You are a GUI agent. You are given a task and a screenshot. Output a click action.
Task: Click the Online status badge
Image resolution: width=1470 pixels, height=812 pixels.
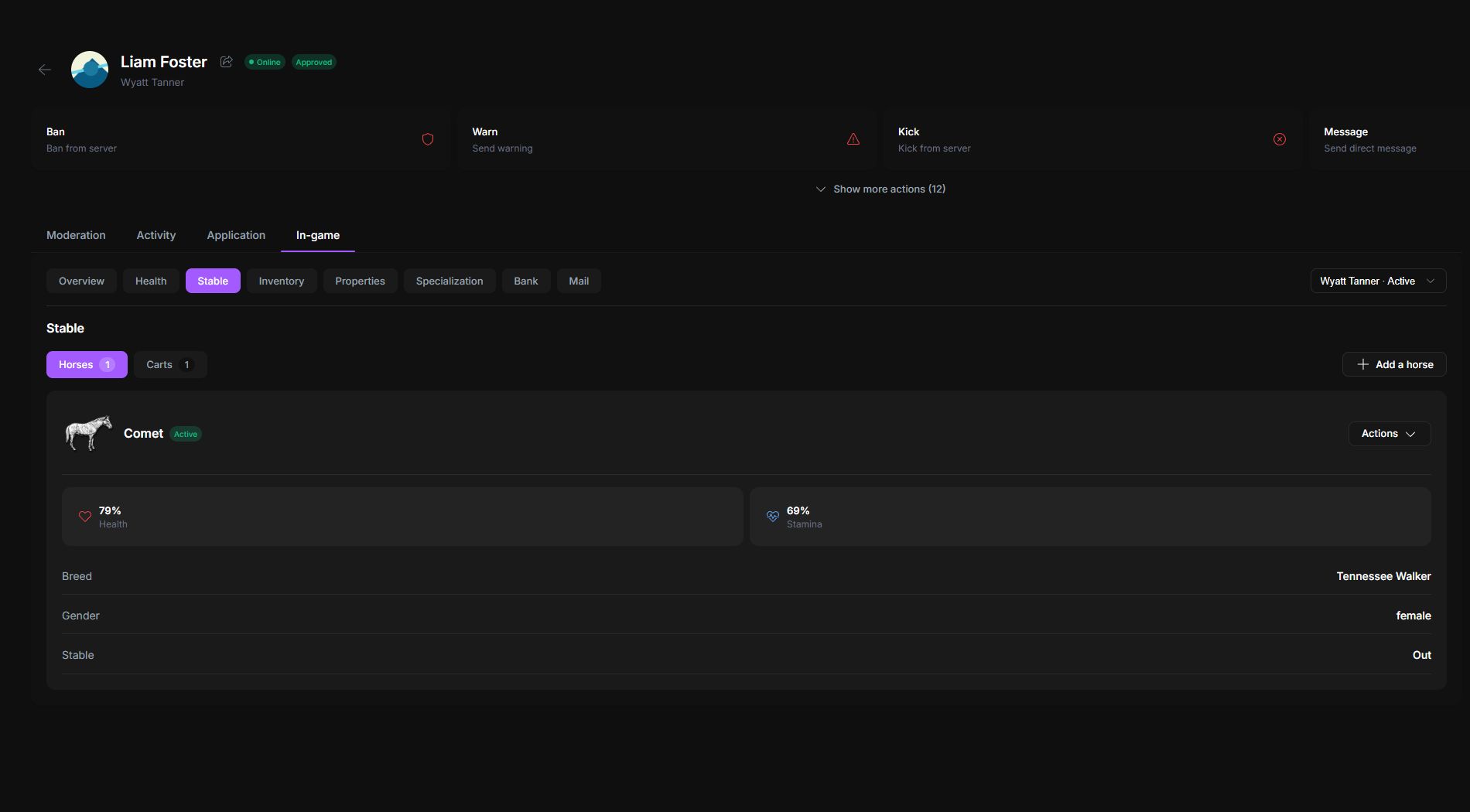coord(265,62)
